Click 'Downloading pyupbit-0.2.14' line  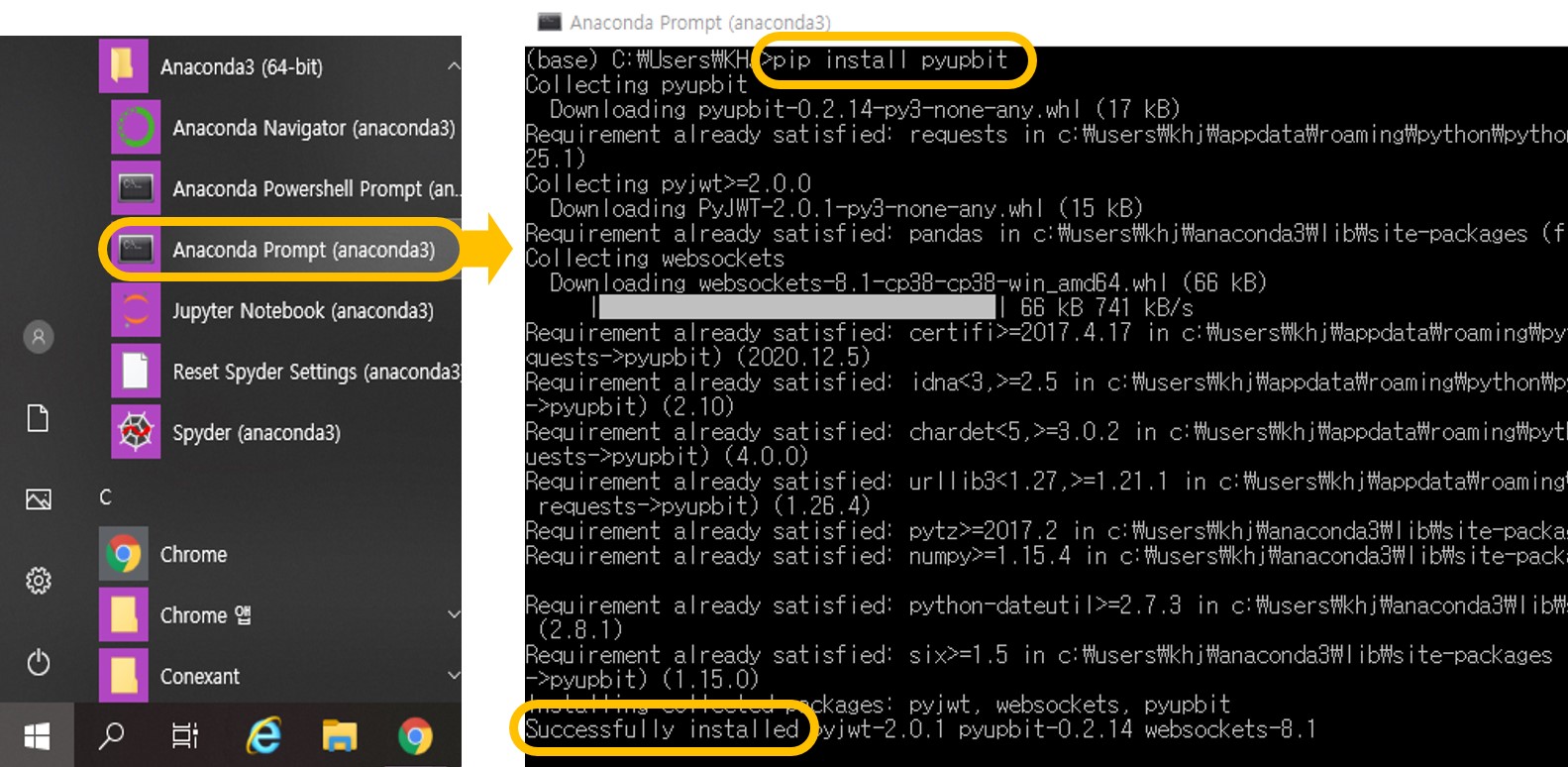[x=865, y=110]
